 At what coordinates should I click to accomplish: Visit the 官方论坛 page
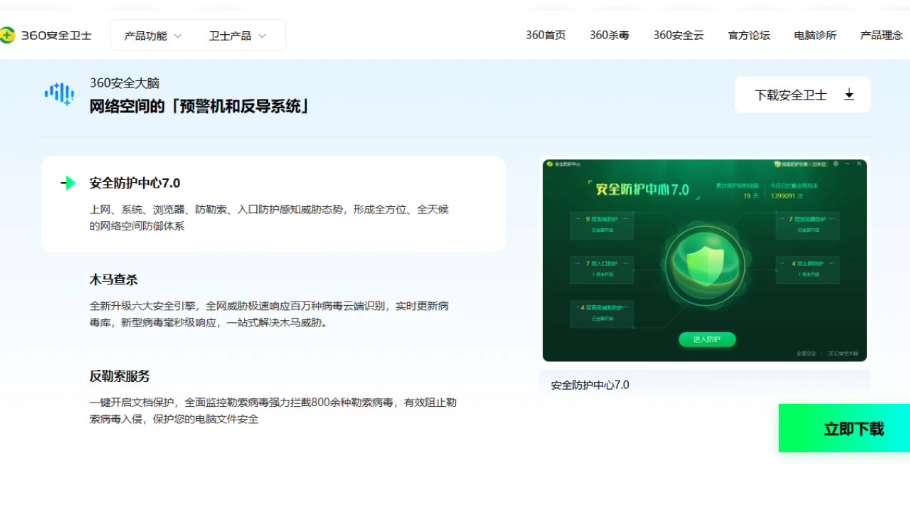click(749, 35)
